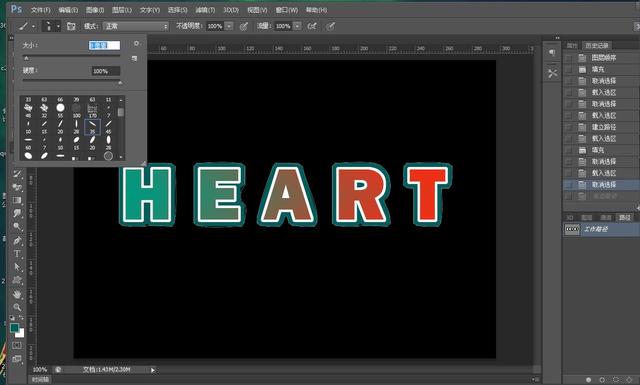
Task: Select the Eraser tool
Action: pos(17,187)
